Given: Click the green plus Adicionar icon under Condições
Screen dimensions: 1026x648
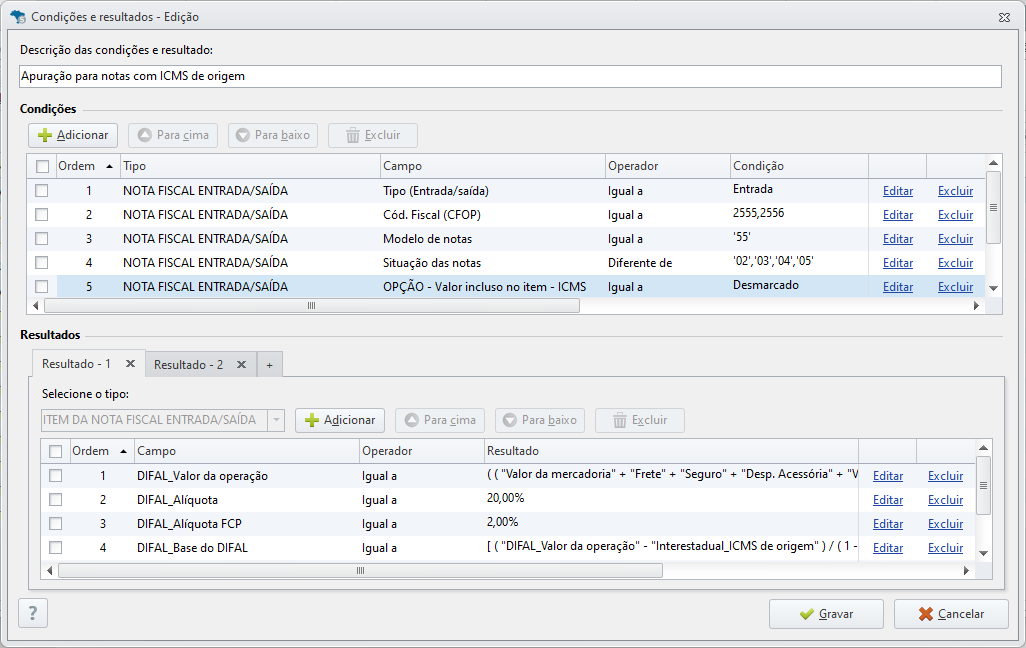Looking at the screenshot, I should (45, 135).
